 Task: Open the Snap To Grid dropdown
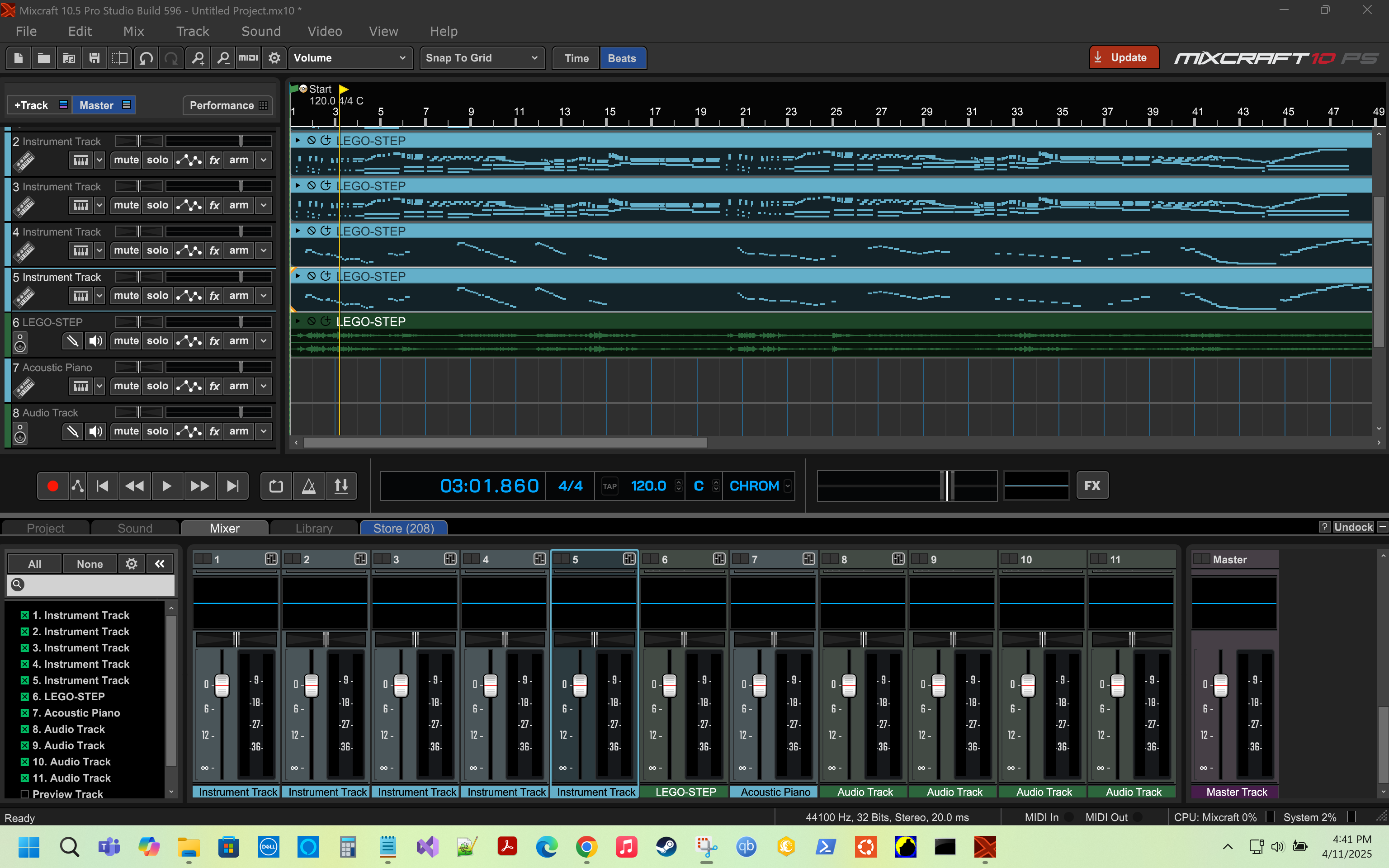pos(482,58)
